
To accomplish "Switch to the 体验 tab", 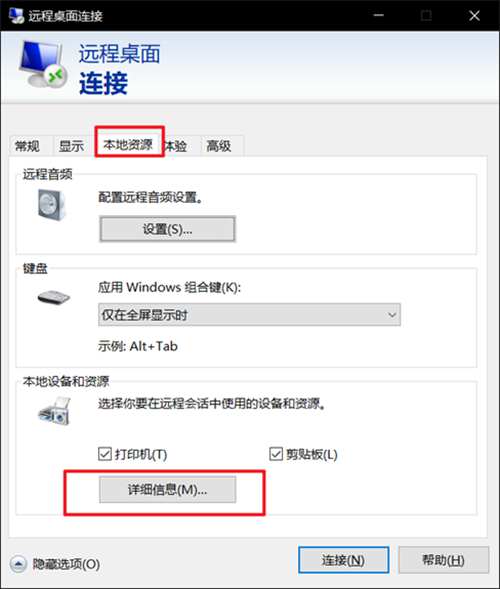I will 176,146.
